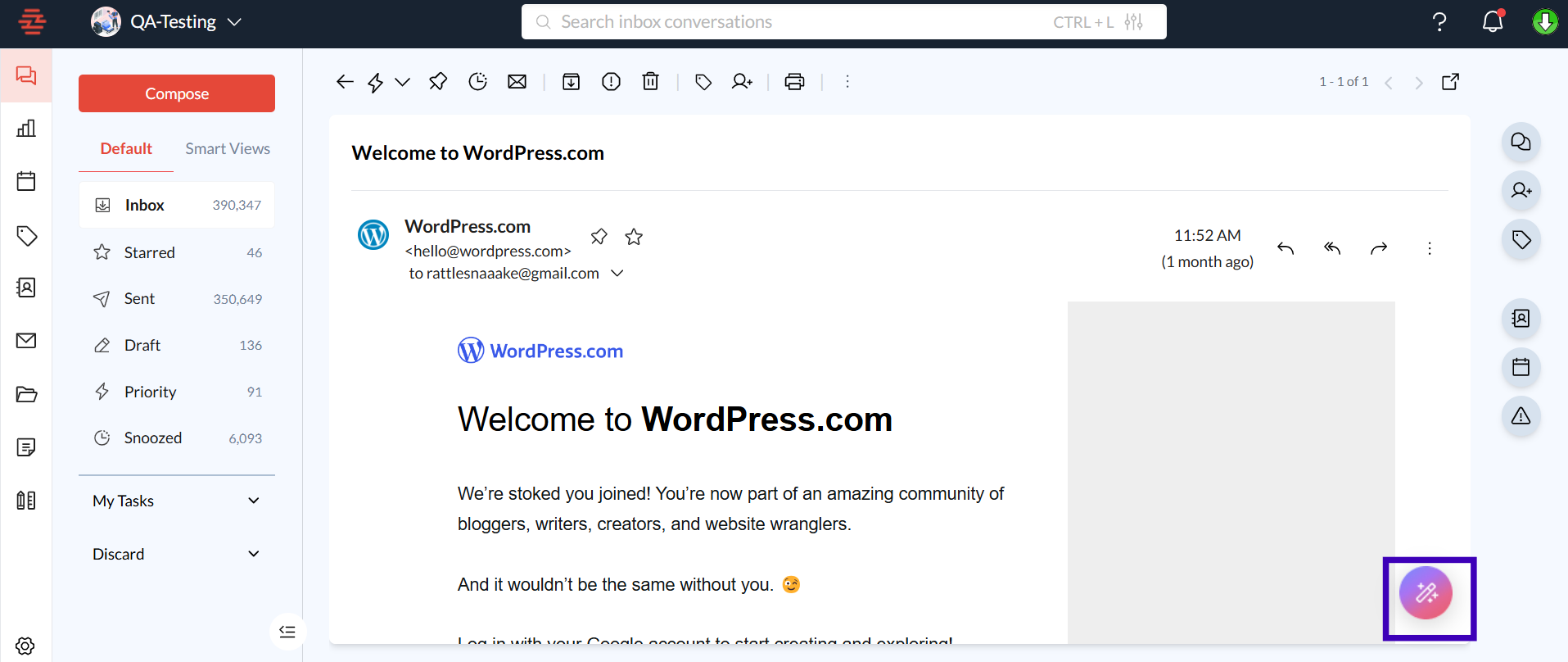Image resolution: width=1568 pixels, height=662 pixels.
Task: Expand recipient details chevron
Action: 617,273
